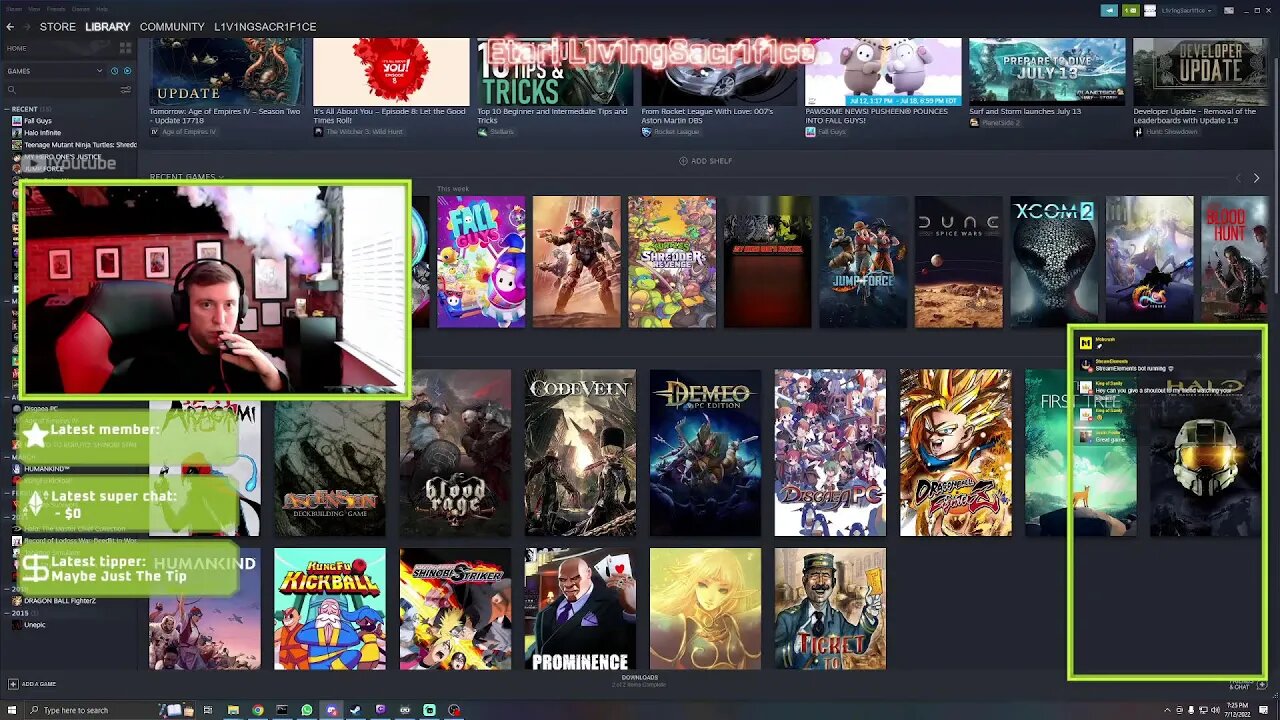
Task: Open the STORE tab
Action: point(57,27)
